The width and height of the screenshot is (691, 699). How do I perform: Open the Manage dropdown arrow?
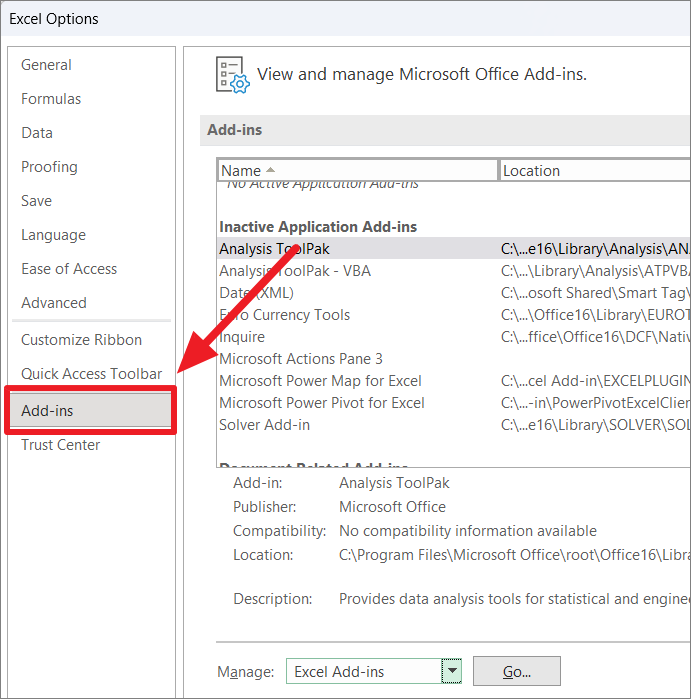[x=452, y=671]
